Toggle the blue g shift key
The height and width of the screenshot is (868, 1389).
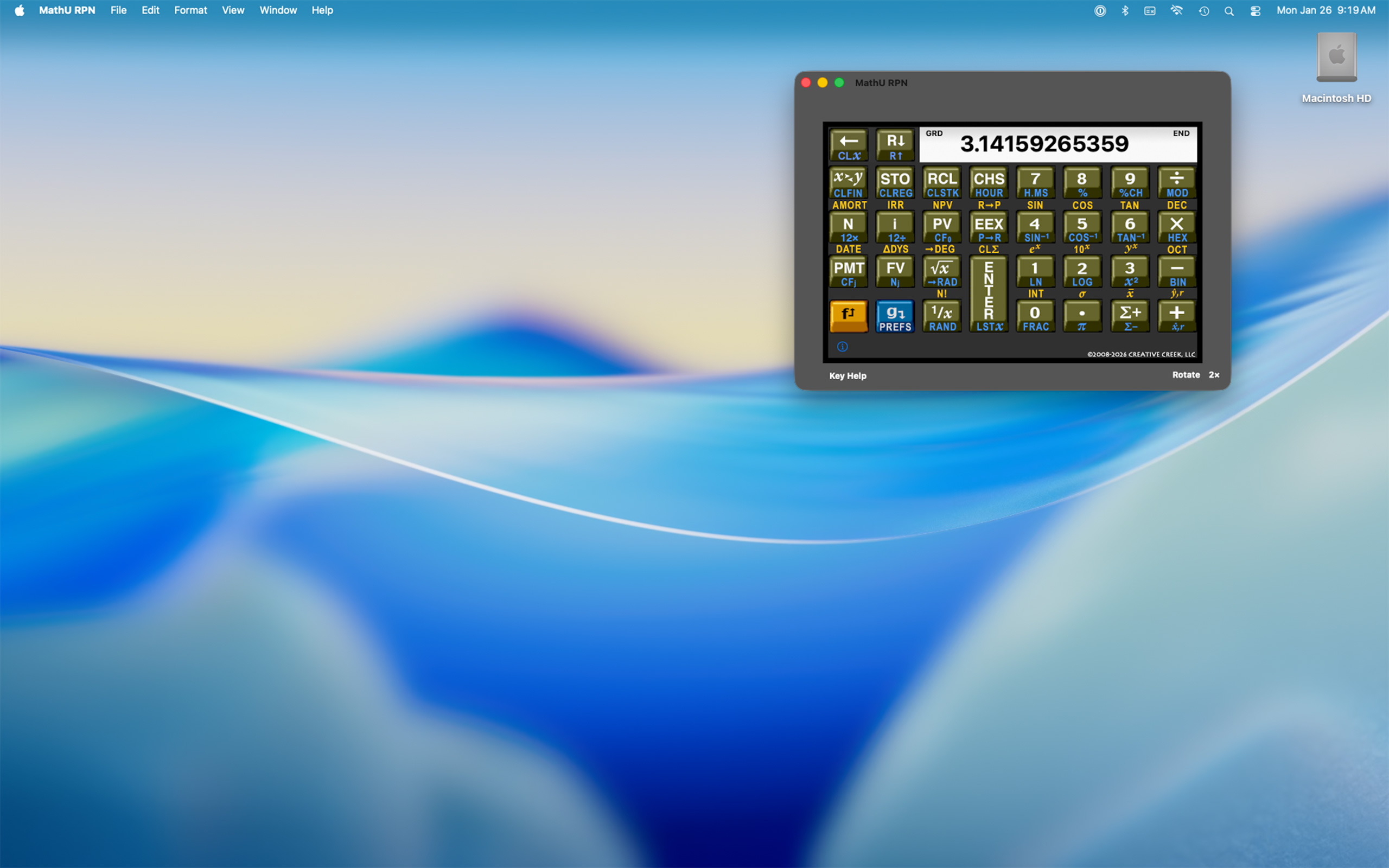(x=895, y=316)
